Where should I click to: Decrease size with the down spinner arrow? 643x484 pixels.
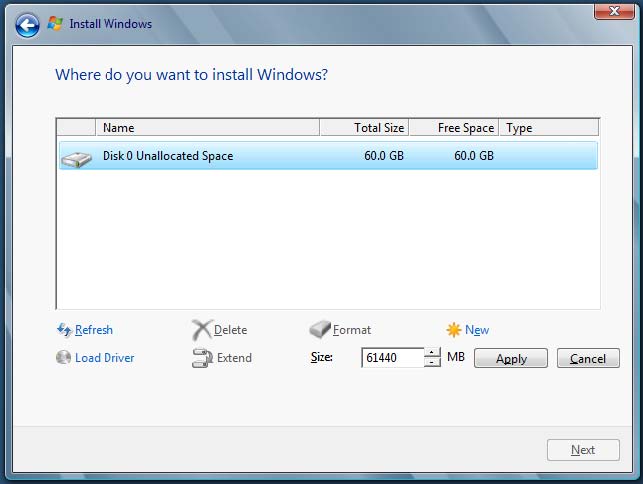click(x=432, y=363)
